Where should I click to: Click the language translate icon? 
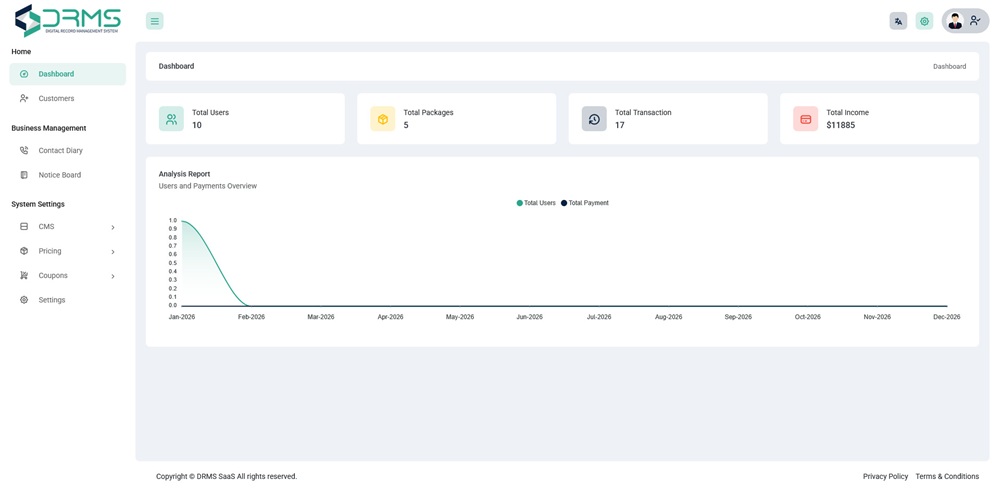(x=898, y=21)
